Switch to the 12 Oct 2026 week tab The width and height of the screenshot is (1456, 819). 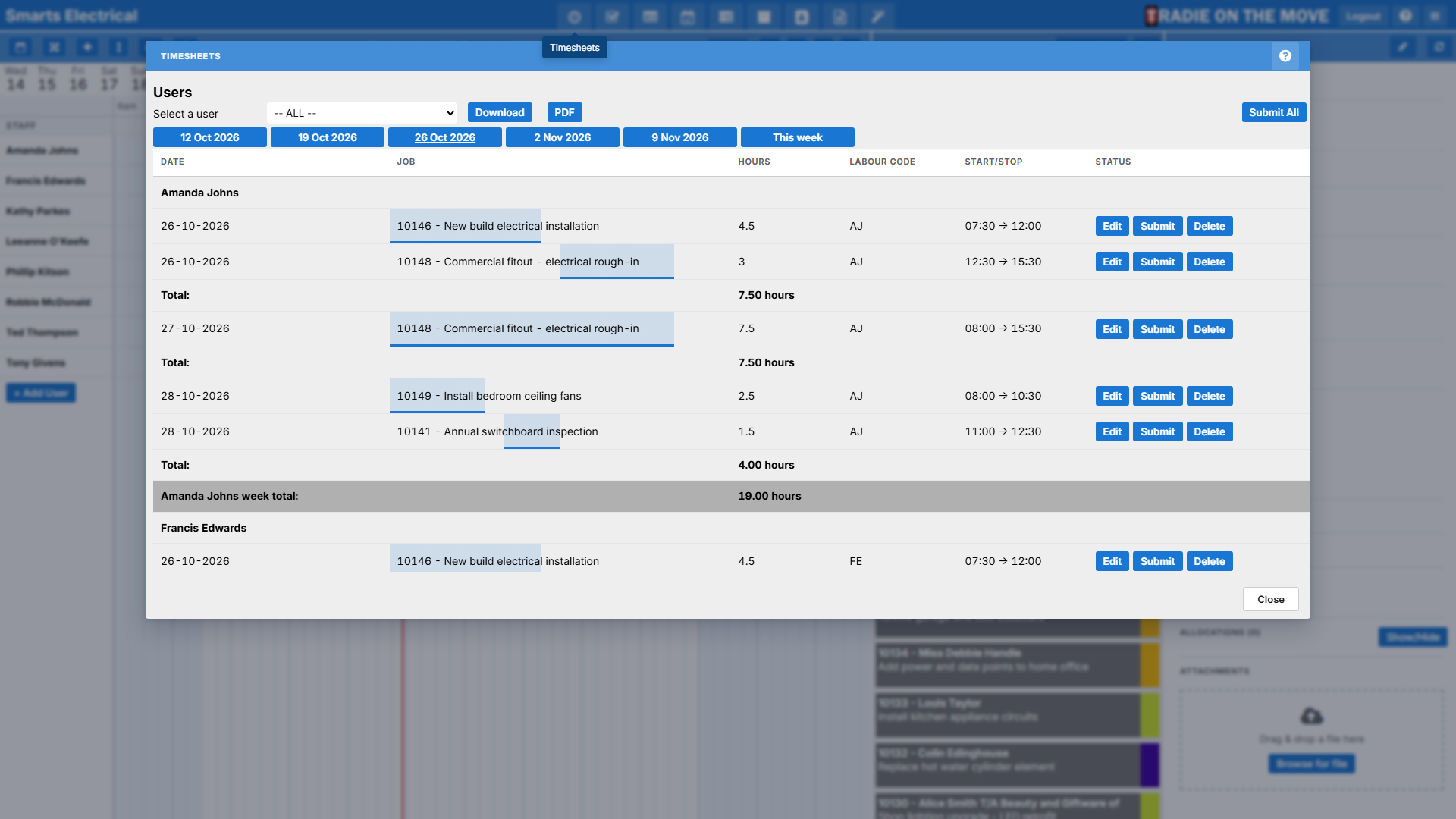pyautogui.click(x=210, y=137)
